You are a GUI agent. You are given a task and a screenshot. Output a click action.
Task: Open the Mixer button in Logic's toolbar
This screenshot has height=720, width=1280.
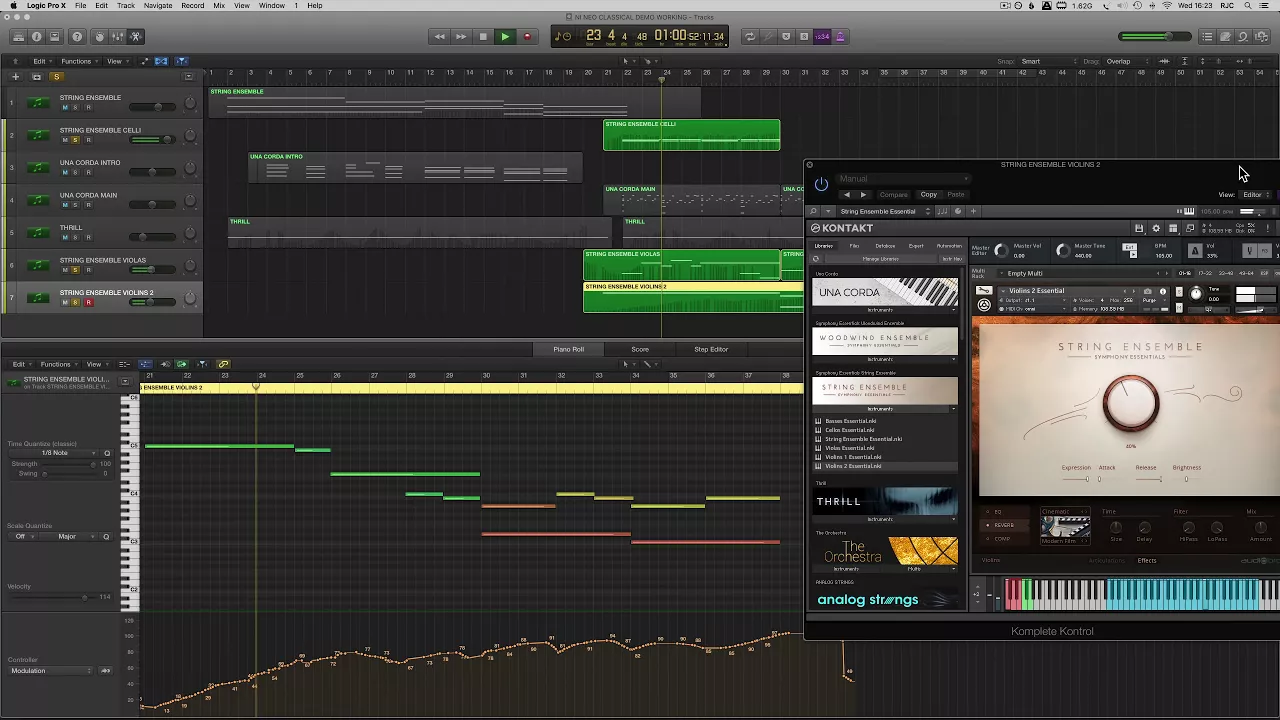117,37
